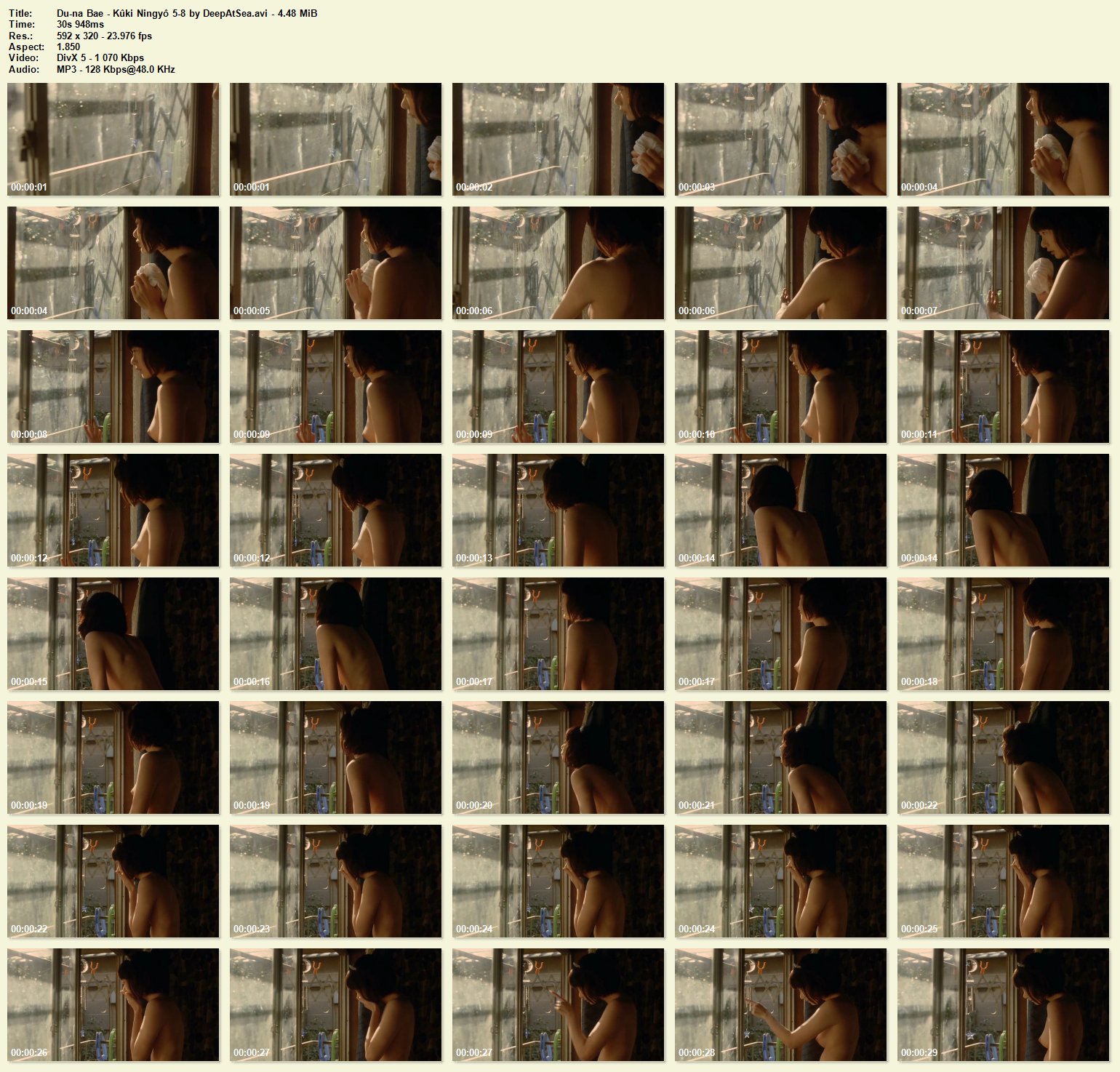The height and width of the screenshot is (1072, 1120).
Task: Click the "Title:" label
Action: 20,13
